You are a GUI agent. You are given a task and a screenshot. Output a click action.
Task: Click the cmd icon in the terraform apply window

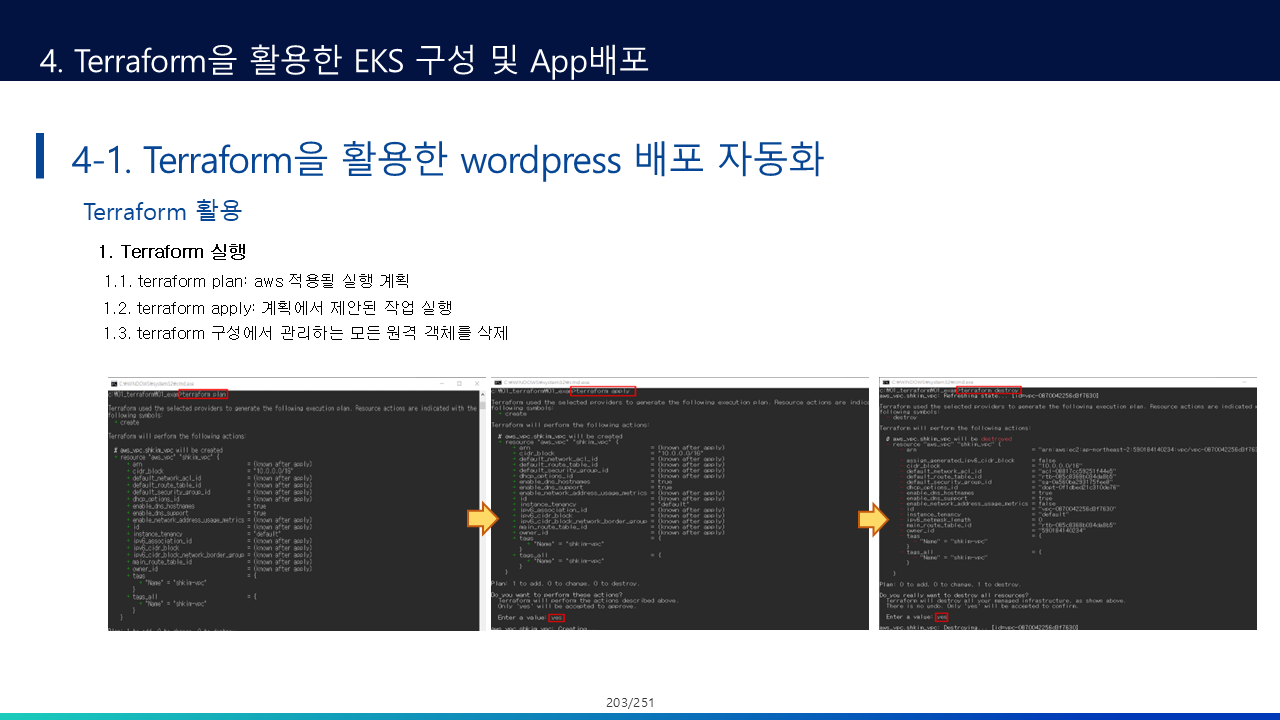coord(496,383)
